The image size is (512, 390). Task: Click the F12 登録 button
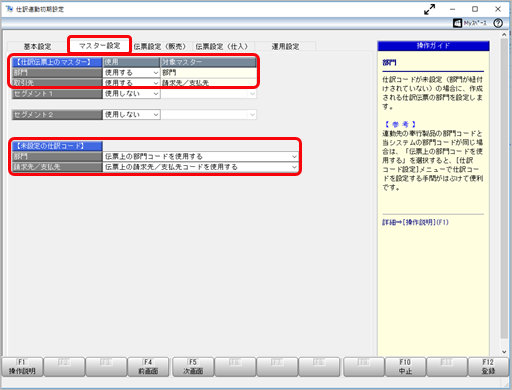coord(488,367)
